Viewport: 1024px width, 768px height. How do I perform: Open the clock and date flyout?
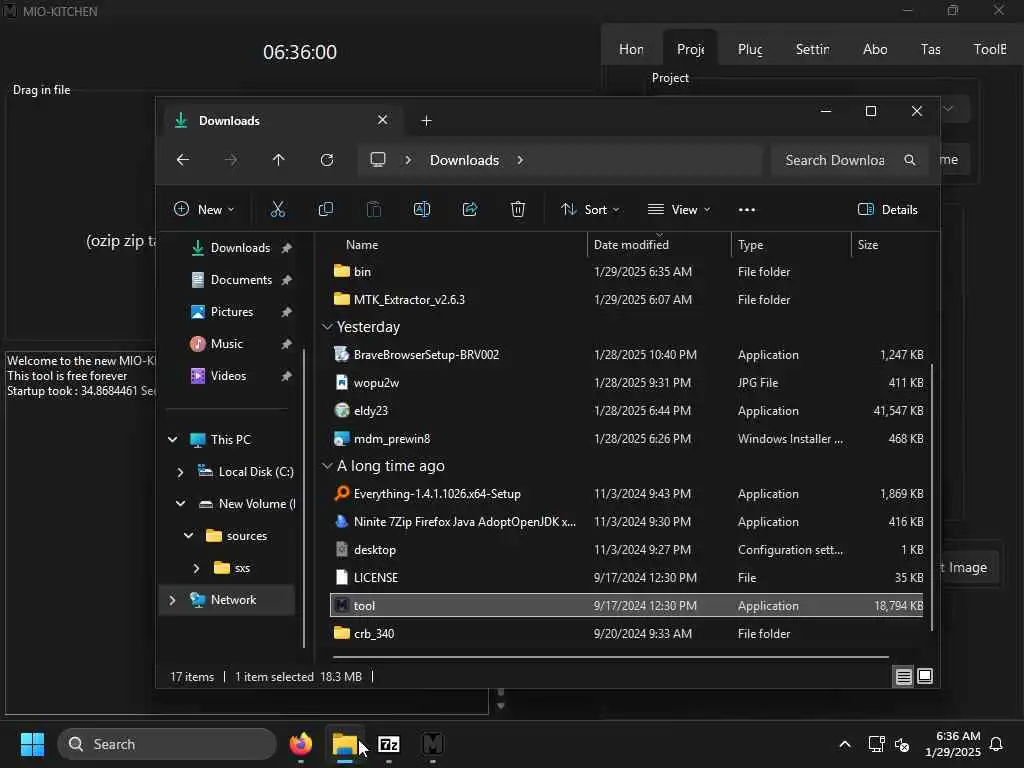[953, 744]
